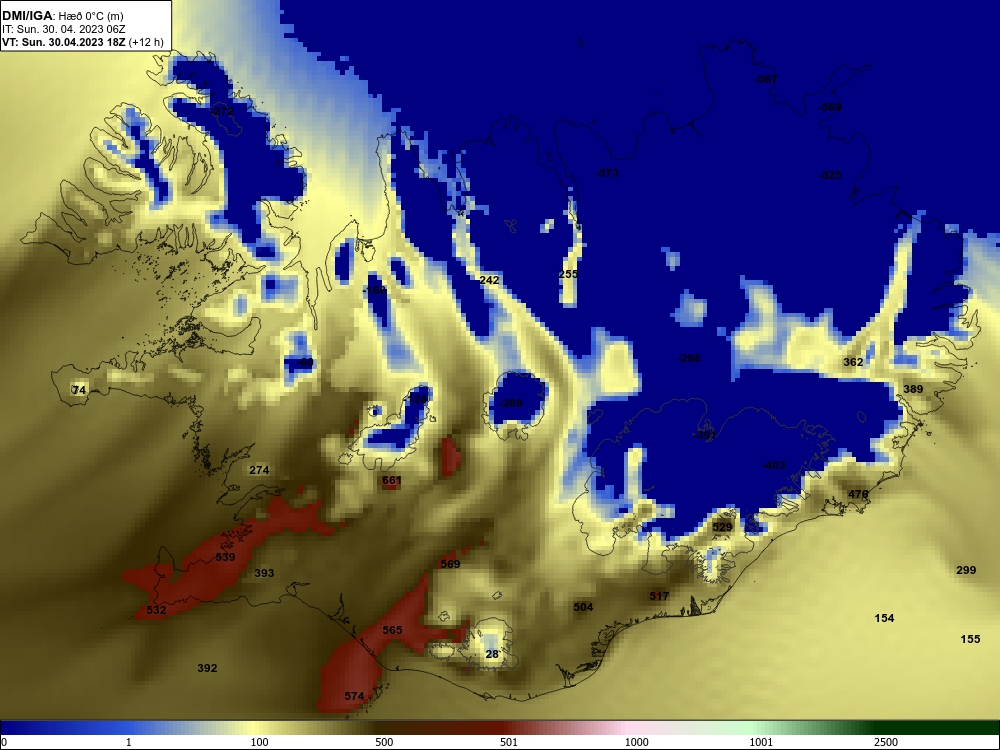This screenshot has width=1000, height=750.
Task: Click the 1000 tick on color scale
Action: click(x=636, y=742)
